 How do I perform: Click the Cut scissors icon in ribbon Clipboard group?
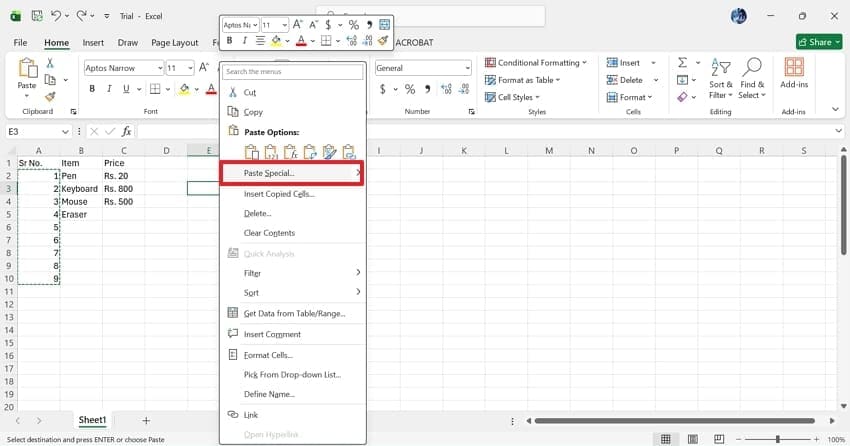[x=50, y=63]
